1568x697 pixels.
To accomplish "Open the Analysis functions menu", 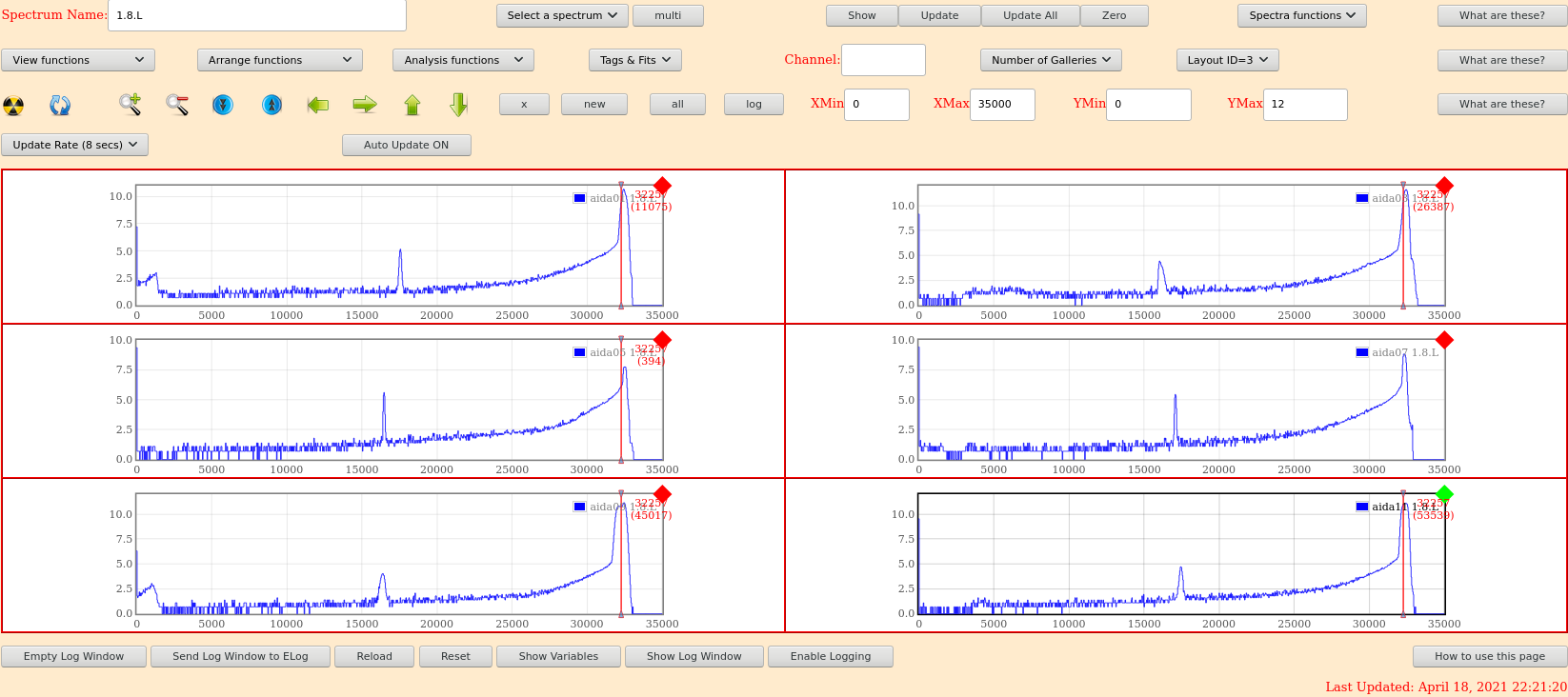I will (x=463, y=60).
